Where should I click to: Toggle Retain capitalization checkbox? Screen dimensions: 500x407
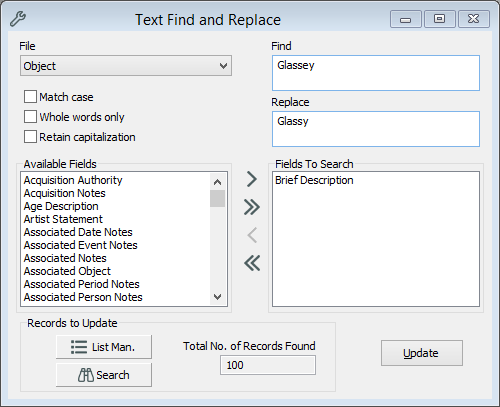tap(30, 137)
